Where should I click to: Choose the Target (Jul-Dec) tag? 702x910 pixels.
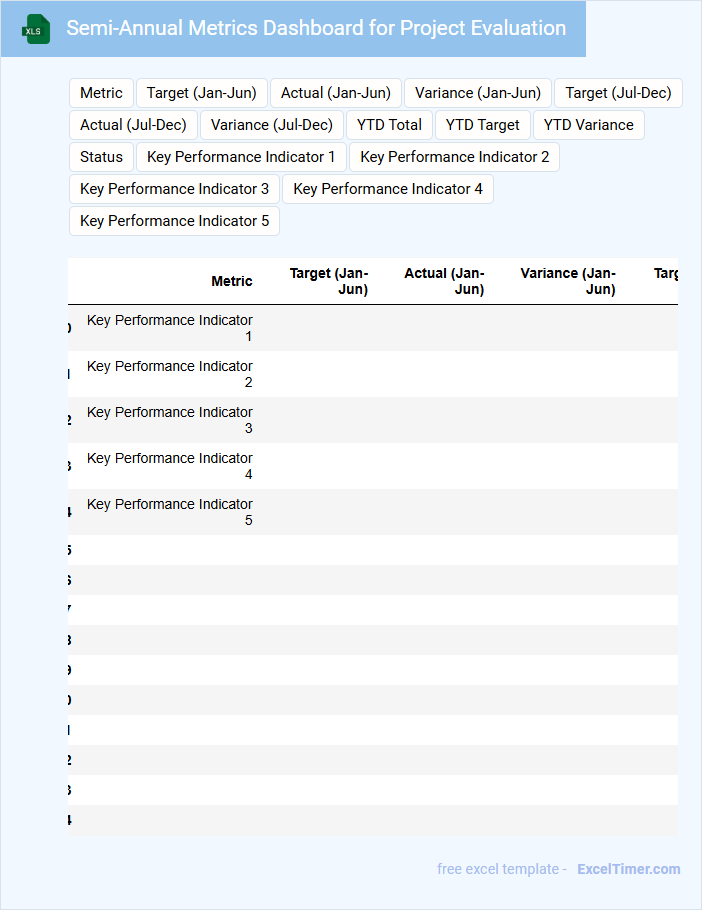[618, 93]
